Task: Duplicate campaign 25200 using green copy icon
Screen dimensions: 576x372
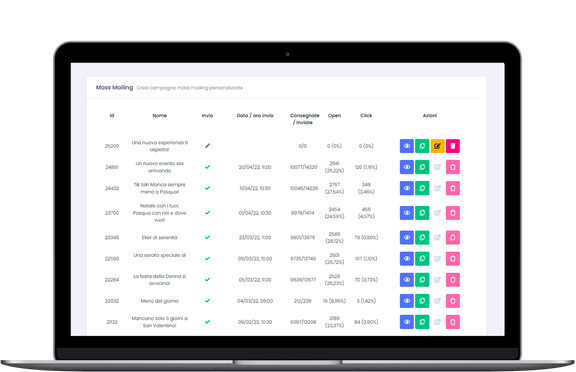Action: (x=422, y=146)
